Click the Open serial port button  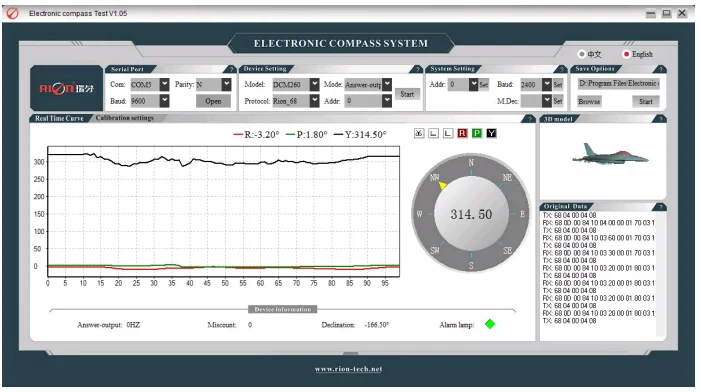(x=213, y=101)
